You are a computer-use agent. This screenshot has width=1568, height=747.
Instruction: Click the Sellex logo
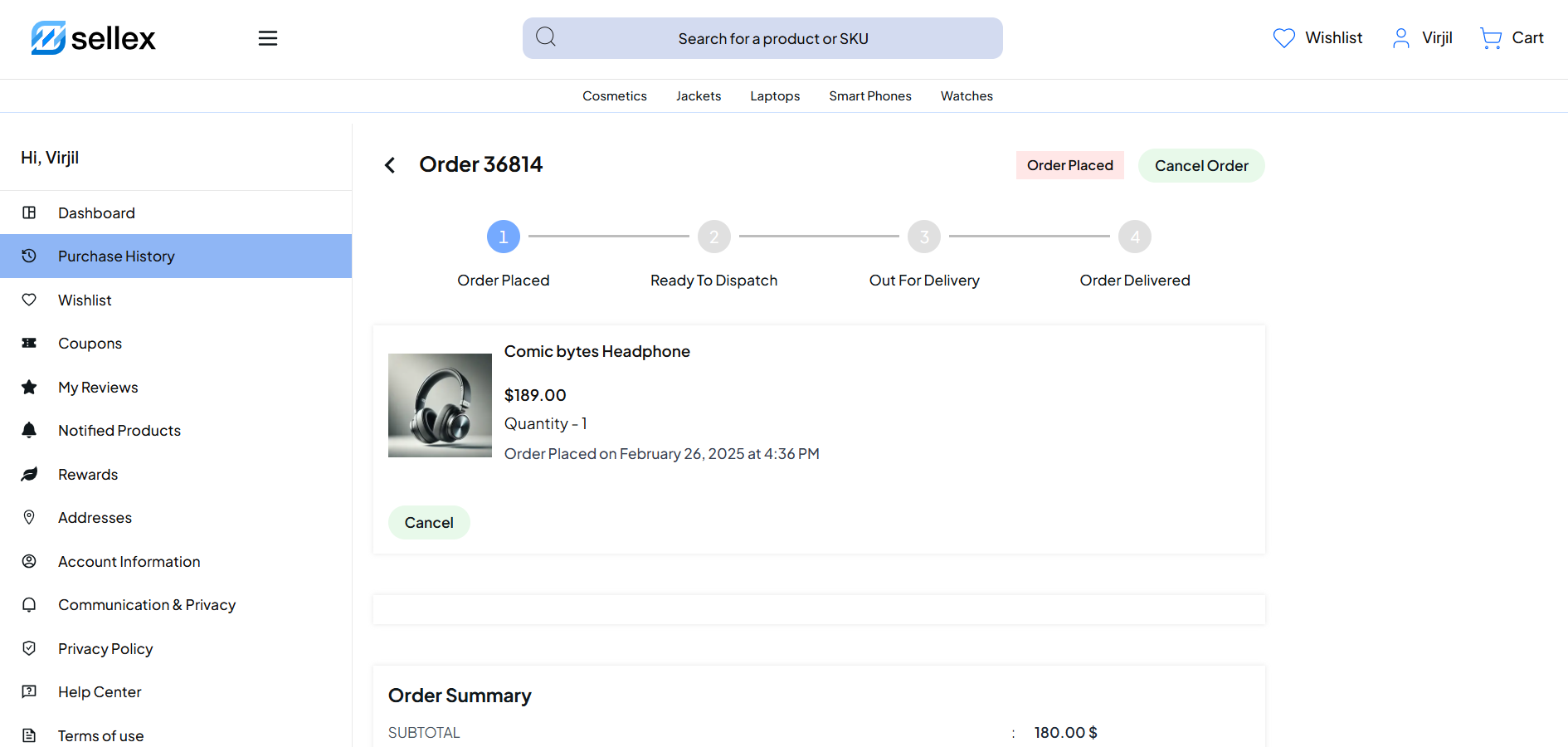pos(93,38)
